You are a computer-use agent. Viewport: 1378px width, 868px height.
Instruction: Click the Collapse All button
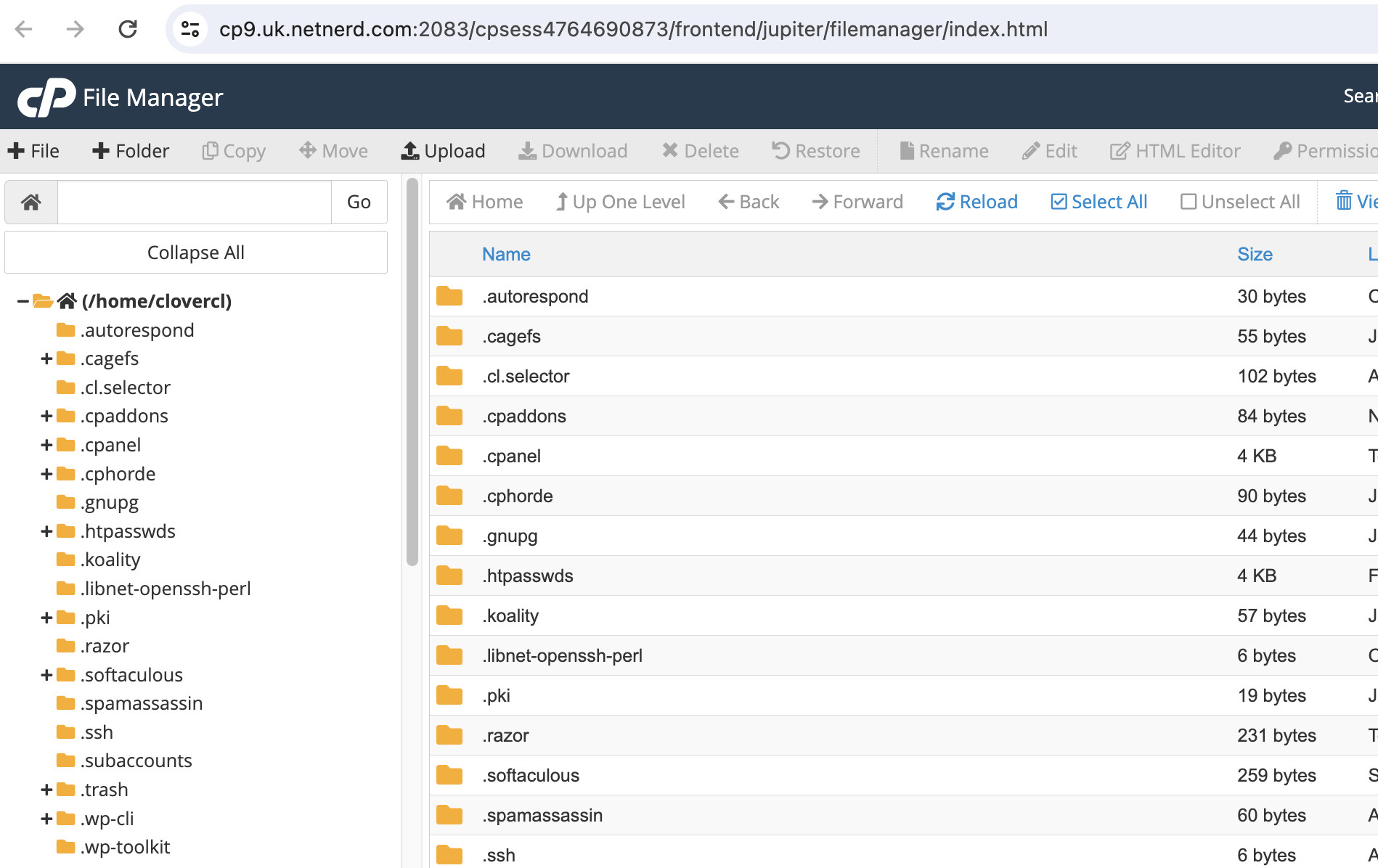point(196,253)
